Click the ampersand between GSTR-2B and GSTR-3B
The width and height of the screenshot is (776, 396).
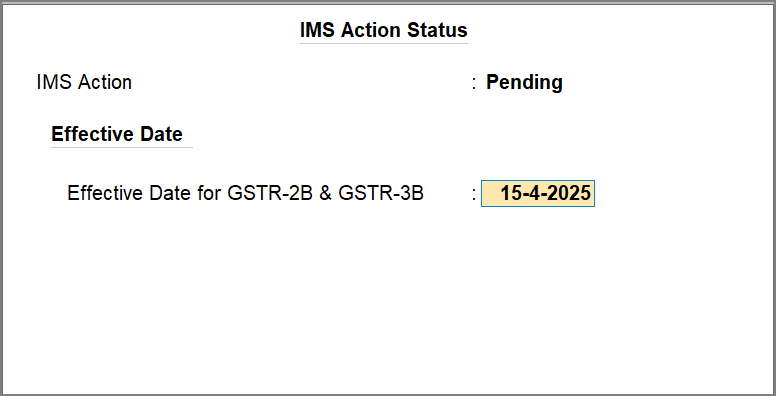click(x=326, y=193)
